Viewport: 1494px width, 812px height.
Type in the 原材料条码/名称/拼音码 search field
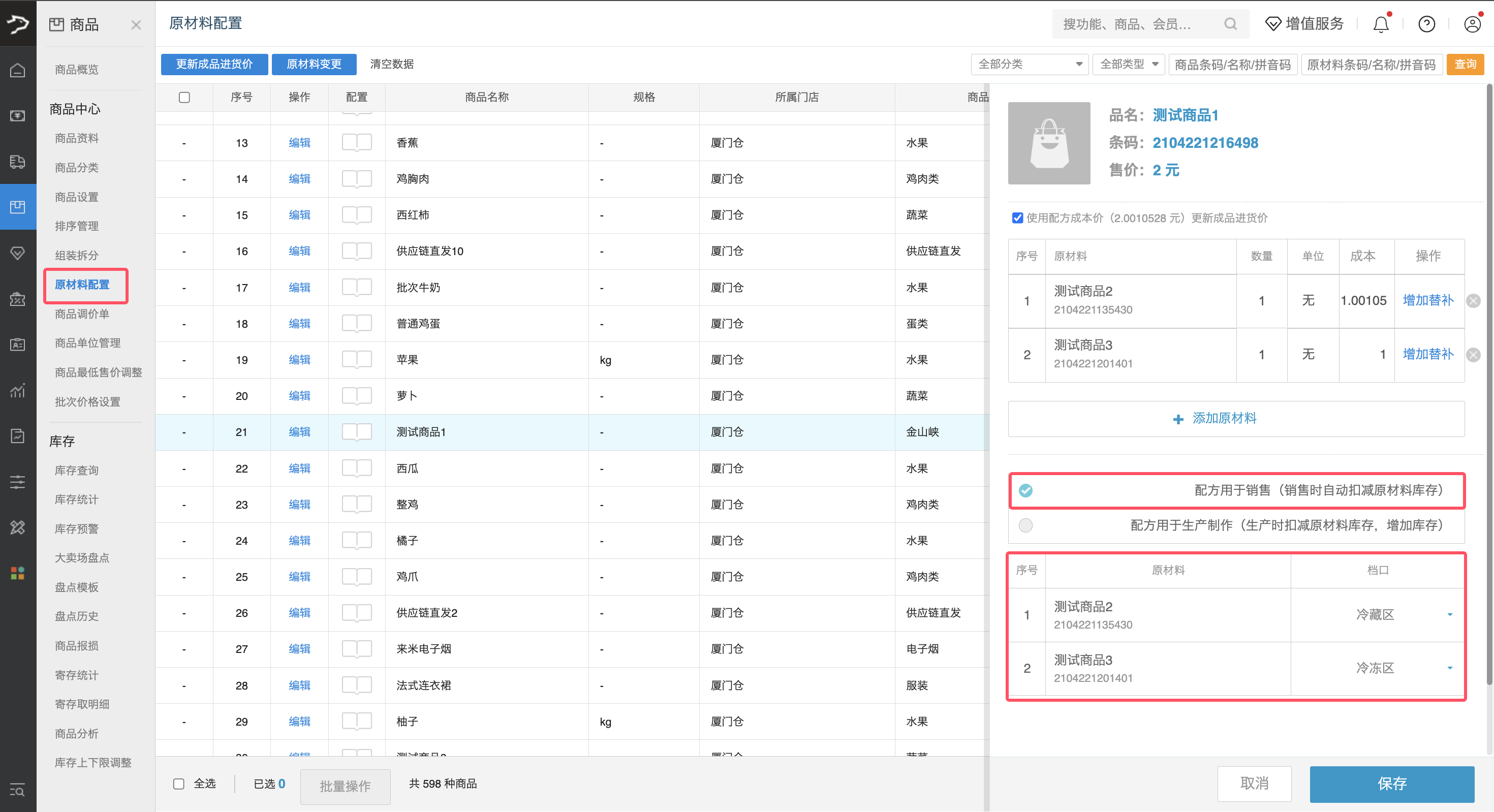point(1372,64)
